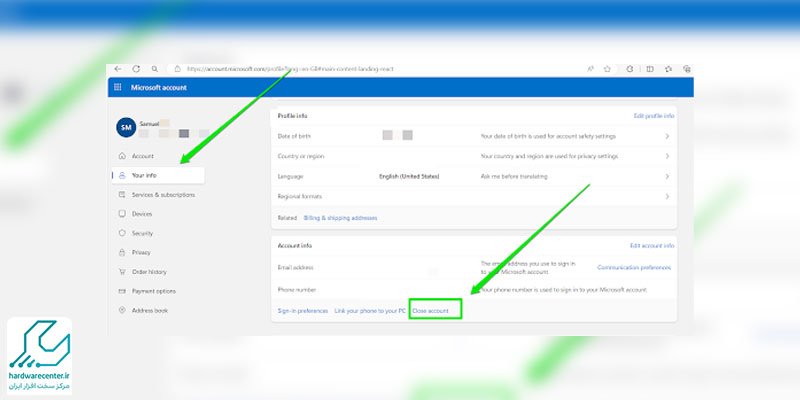Image resolution: width=800 pixels, height=400 pixels.
Task: Click the English (United States) language value
Action: tap(409, 177)
